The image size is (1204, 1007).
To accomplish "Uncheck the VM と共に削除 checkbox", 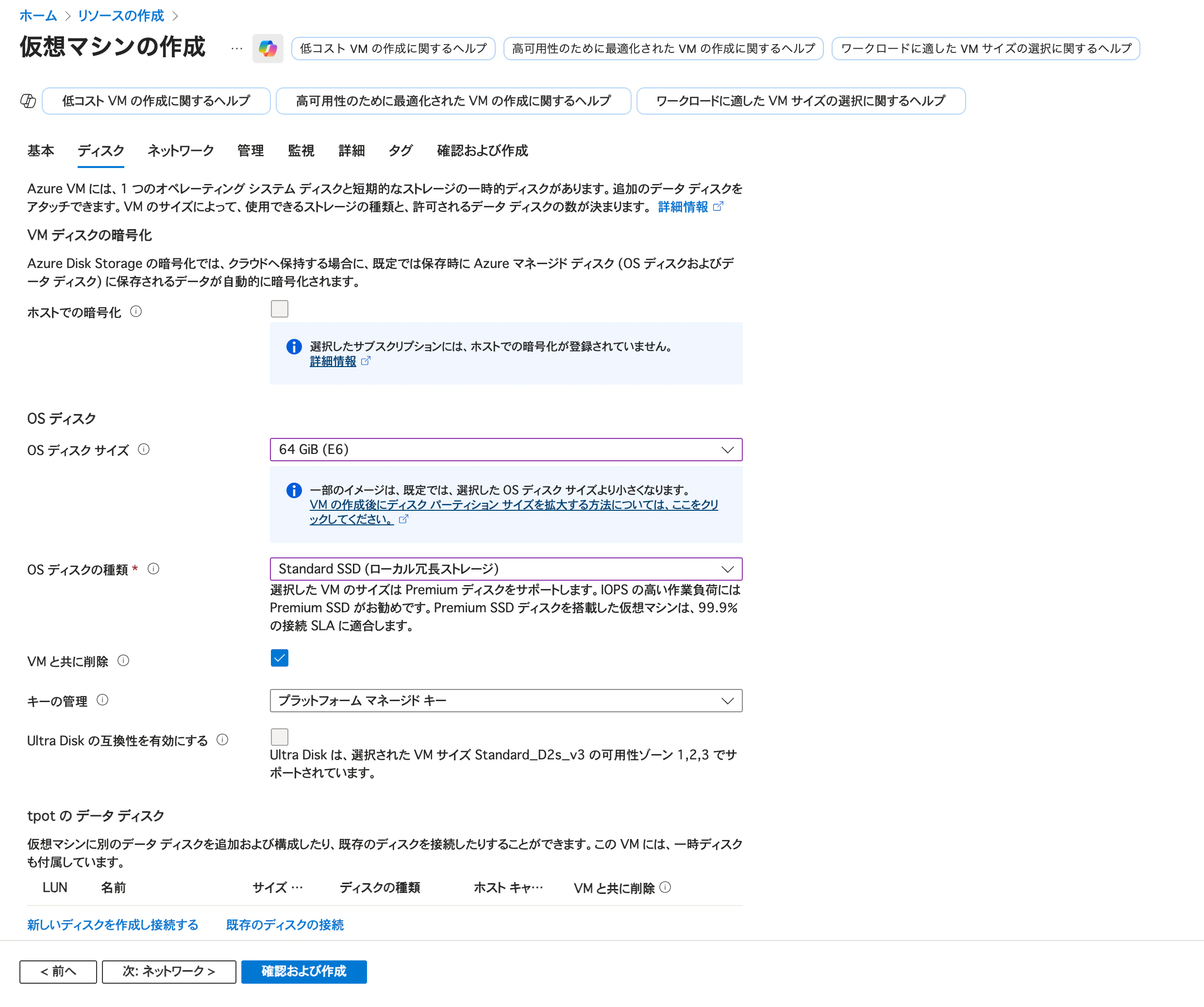I will point(280,658).
